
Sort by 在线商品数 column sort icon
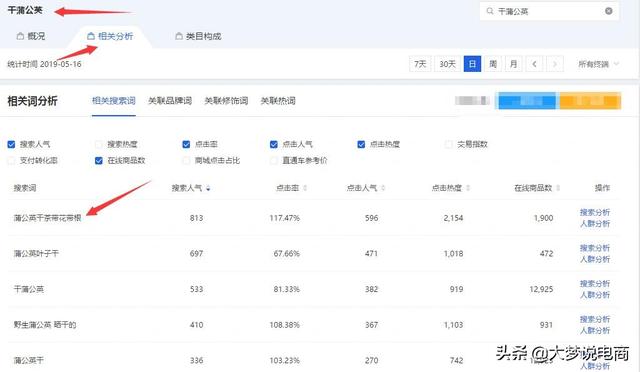tap(558, 188)
